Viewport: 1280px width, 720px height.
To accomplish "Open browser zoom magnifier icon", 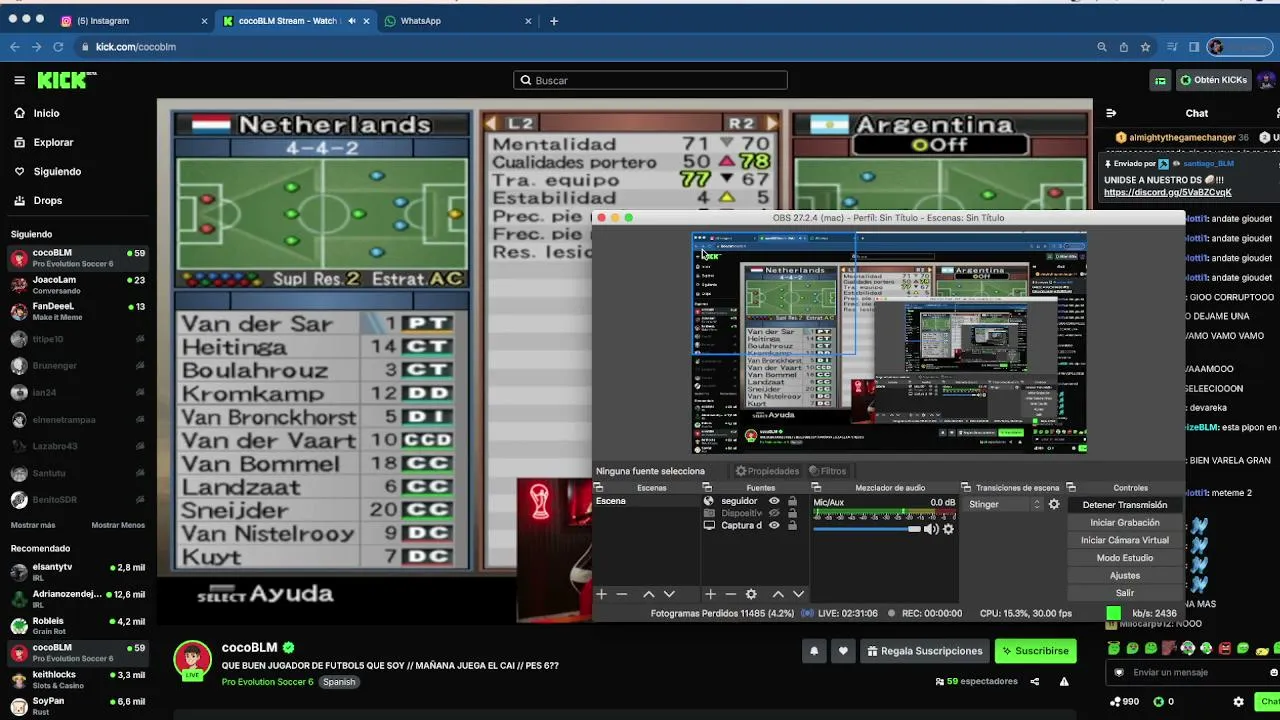I will click(1102, 47).
